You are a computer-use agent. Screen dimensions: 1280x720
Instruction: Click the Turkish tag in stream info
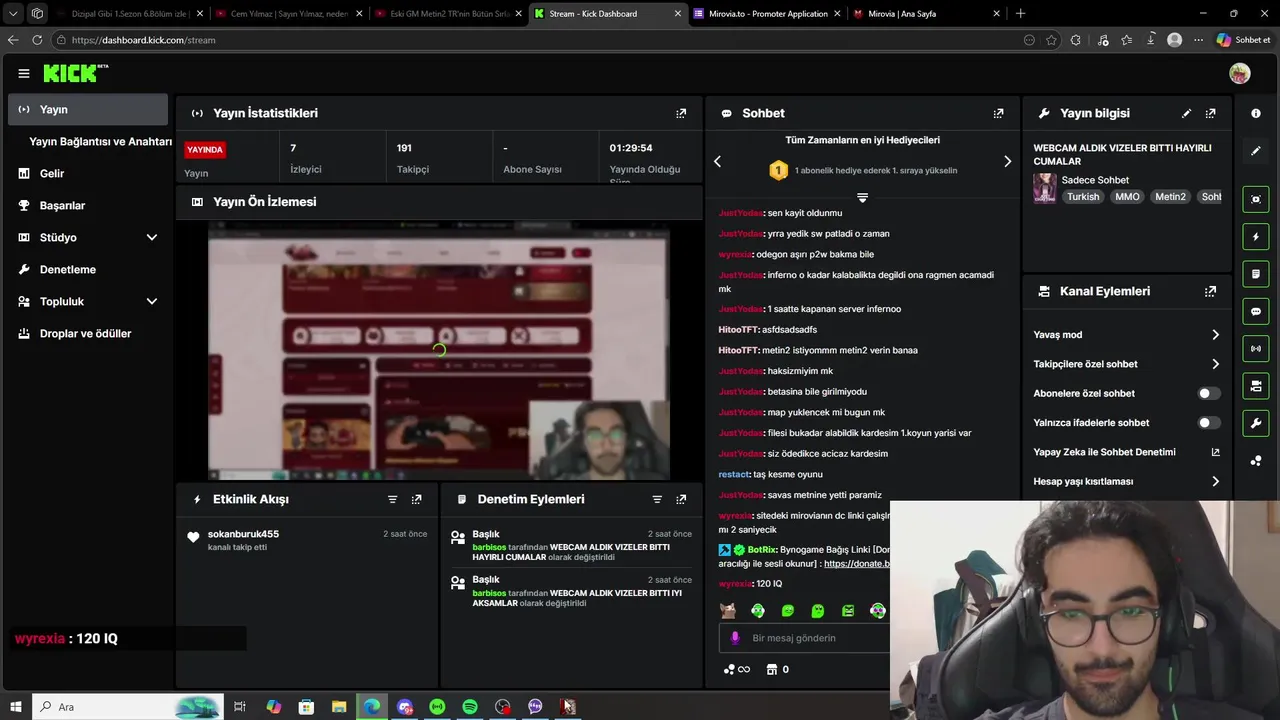pyautogui.click(x=1083, y=197)
